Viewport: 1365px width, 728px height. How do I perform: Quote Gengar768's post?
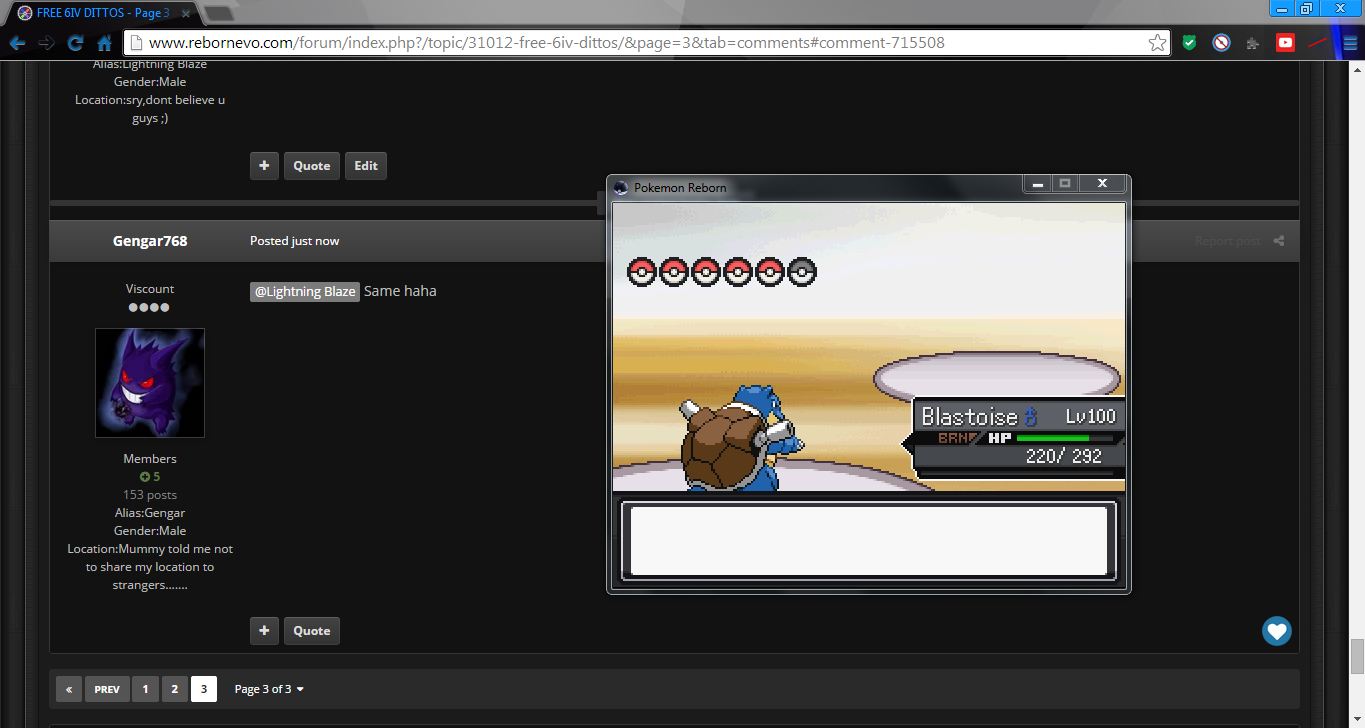311,631
